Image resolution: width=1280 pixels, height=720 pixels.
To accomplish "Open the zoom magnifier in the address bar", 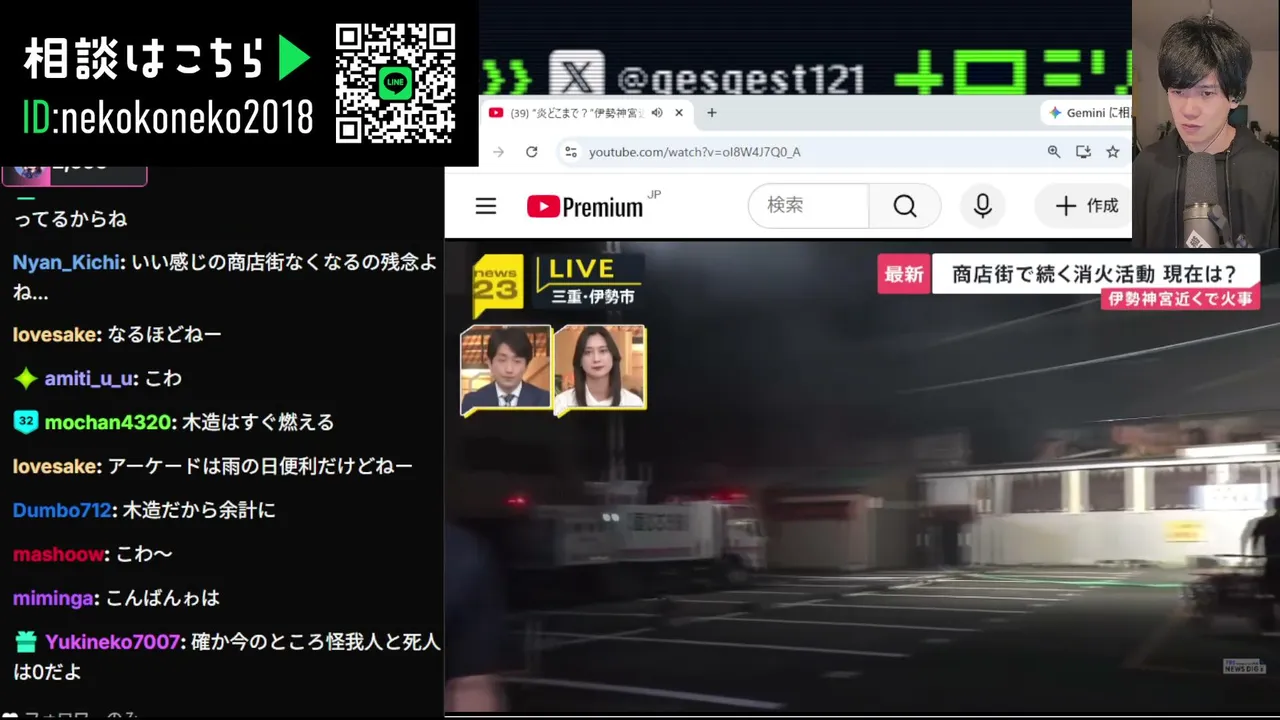I will coord(1054,152).
